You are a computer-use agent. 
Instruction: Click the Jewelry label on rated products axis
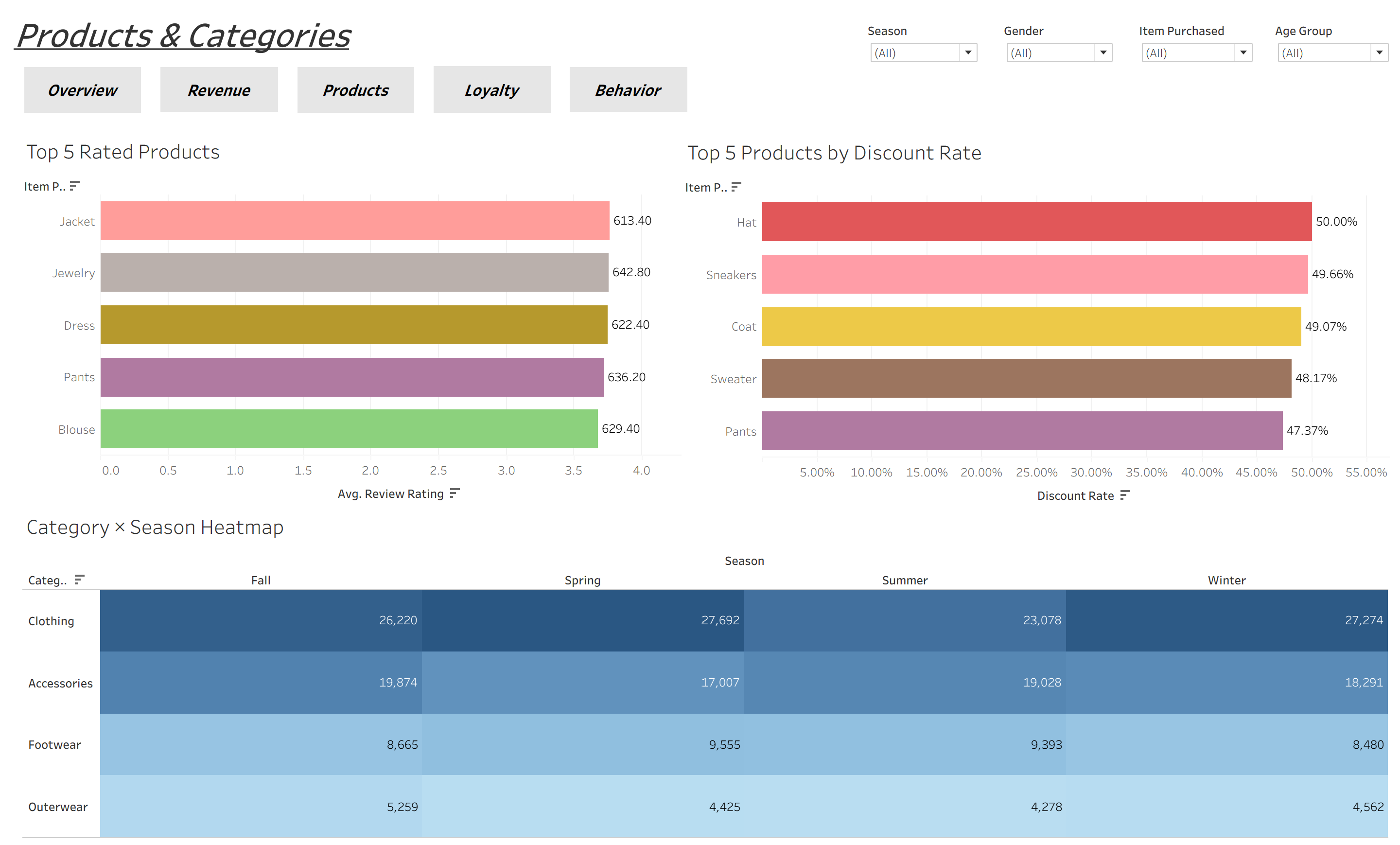pyautogui.click(x=73, y=273)
